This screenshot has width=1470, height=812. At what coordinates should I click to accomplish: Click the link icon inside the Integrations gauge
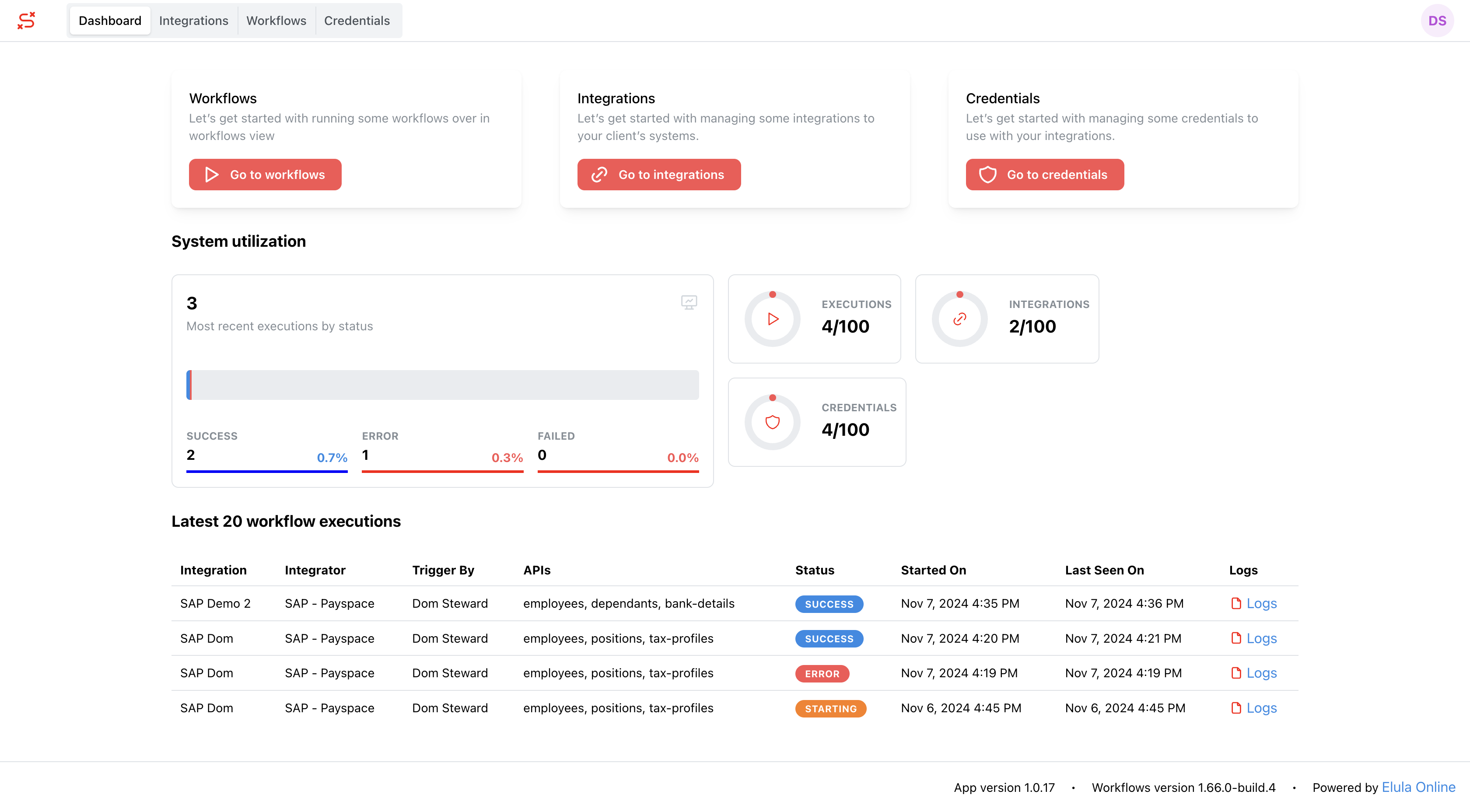959,318
